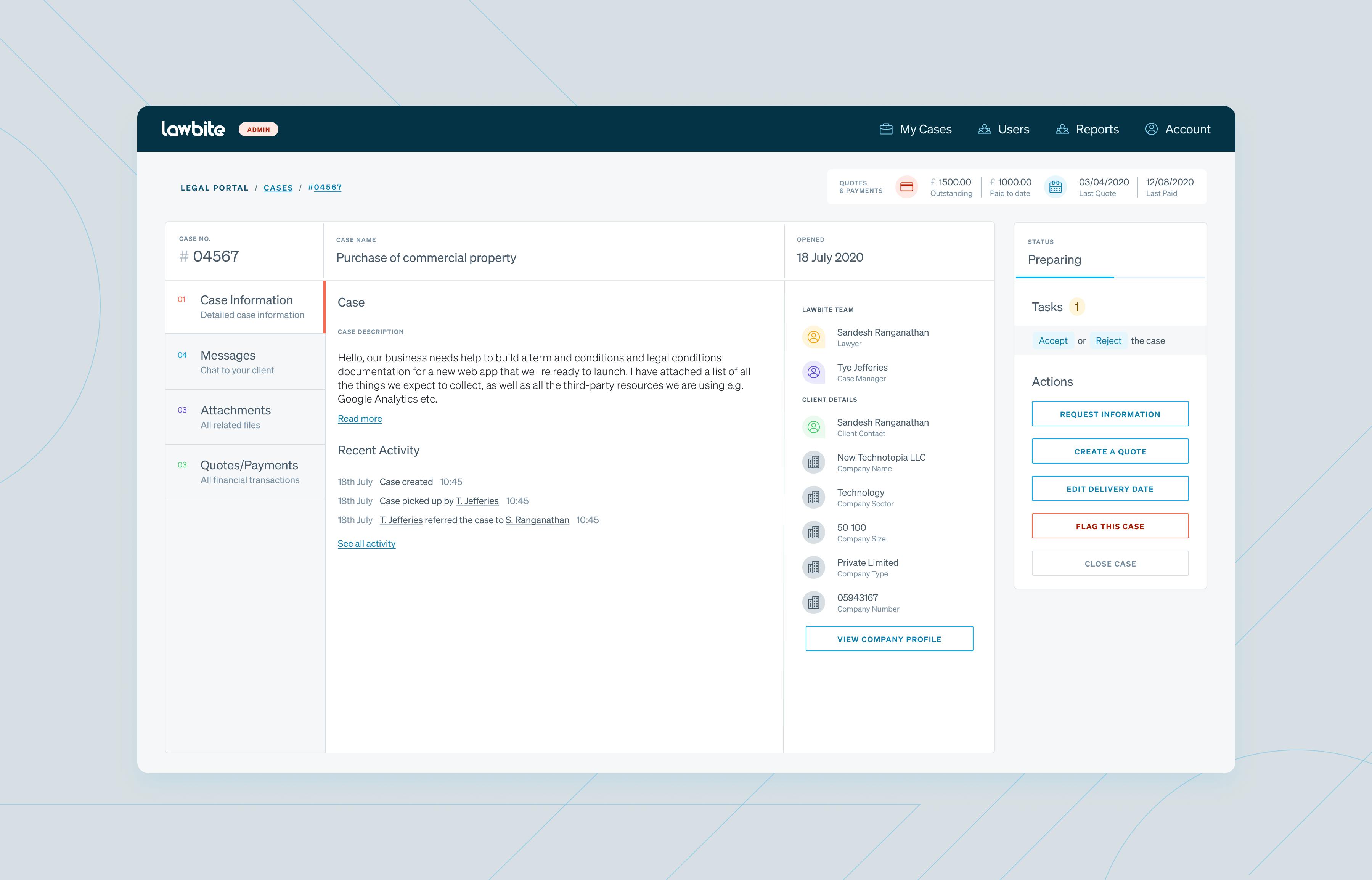Click the Quotes & Payments credit card icon
This screenshot has height=880, width=1372.
[x=905, y=187]
